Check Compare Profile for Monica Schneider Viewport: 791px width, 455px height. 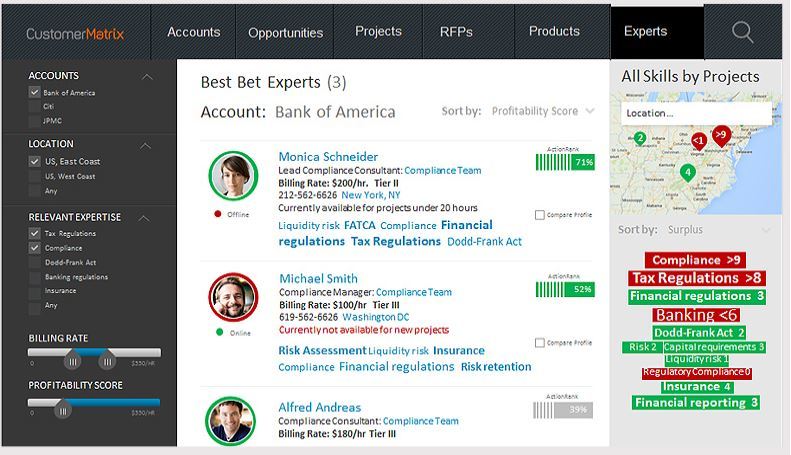(540, 215)
